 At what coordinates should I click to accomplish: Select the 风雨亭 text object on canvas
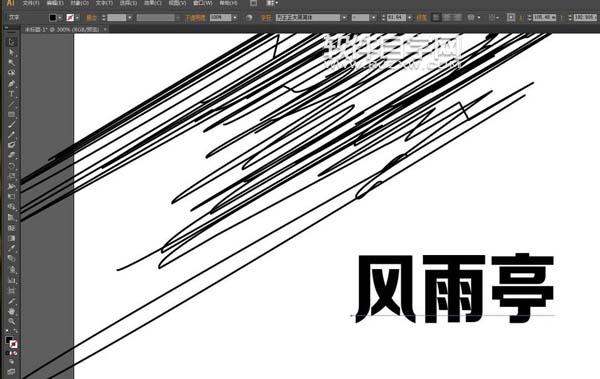[455, 288]
